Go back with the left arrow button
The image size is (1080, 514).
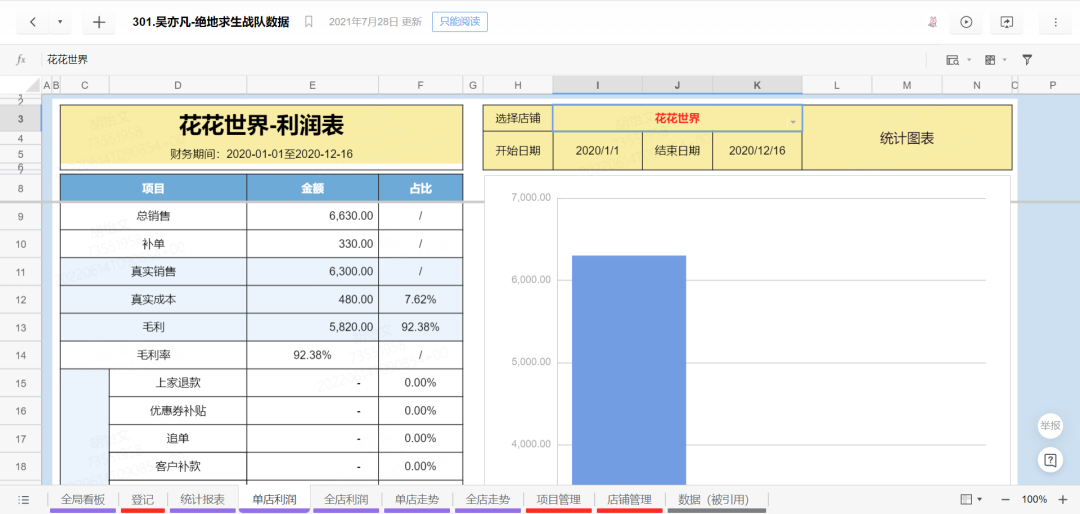(x=33, y=22)
